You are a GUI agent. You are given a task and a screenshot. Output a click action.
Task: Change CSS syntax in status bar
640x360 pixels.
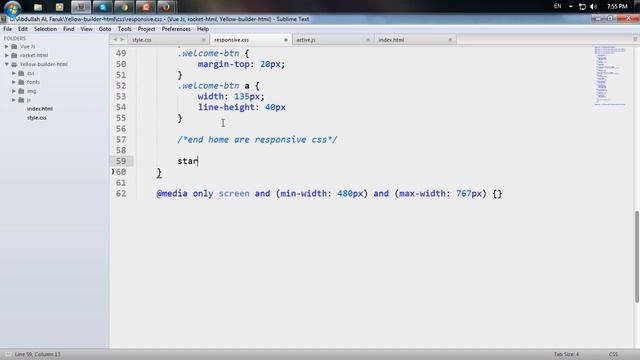613,354
